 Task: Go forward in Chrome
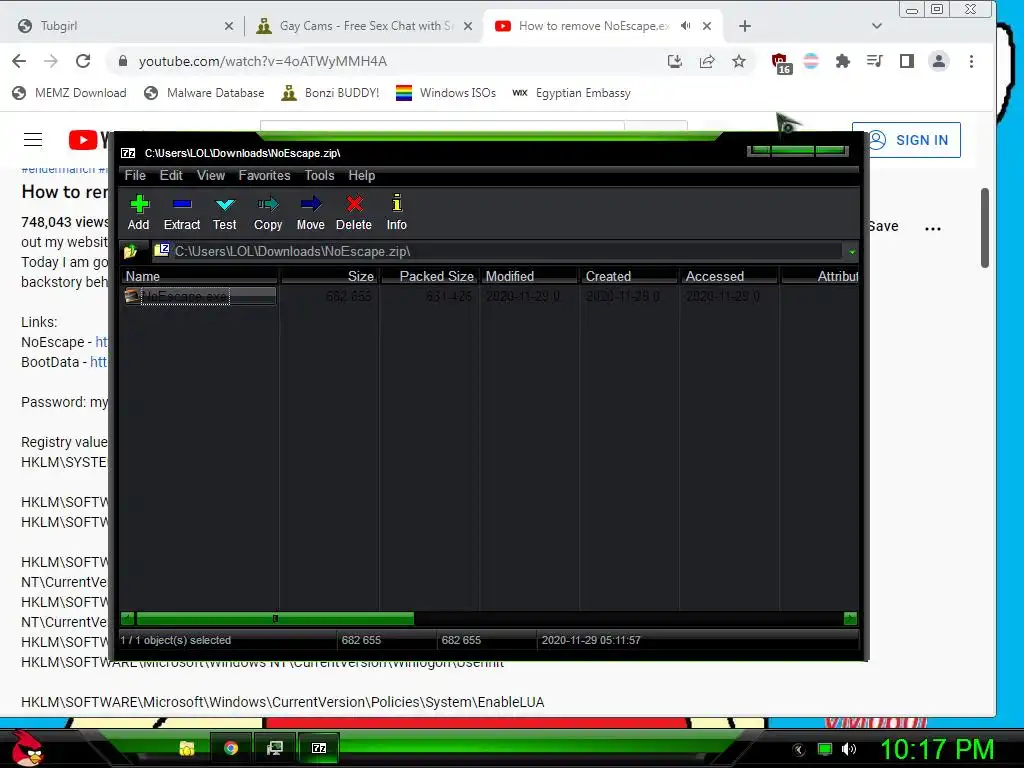point(51,61)
